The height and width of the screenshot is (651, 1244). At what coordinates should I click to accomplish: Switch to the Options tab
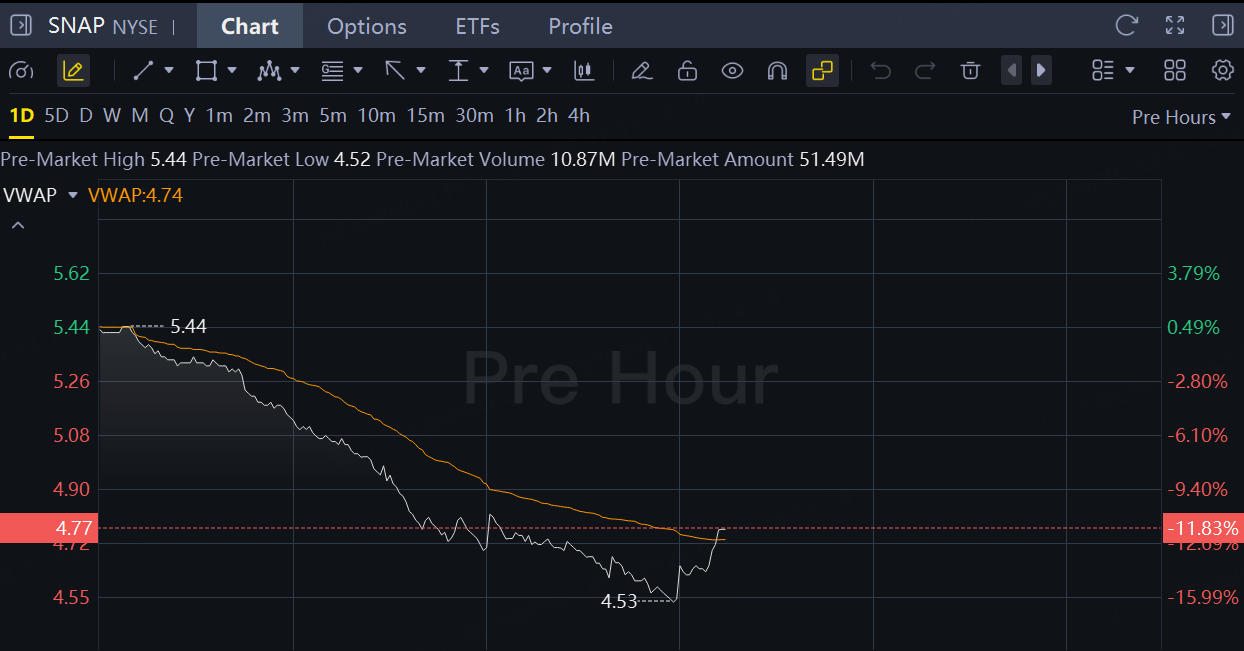[x=367, y=26]
